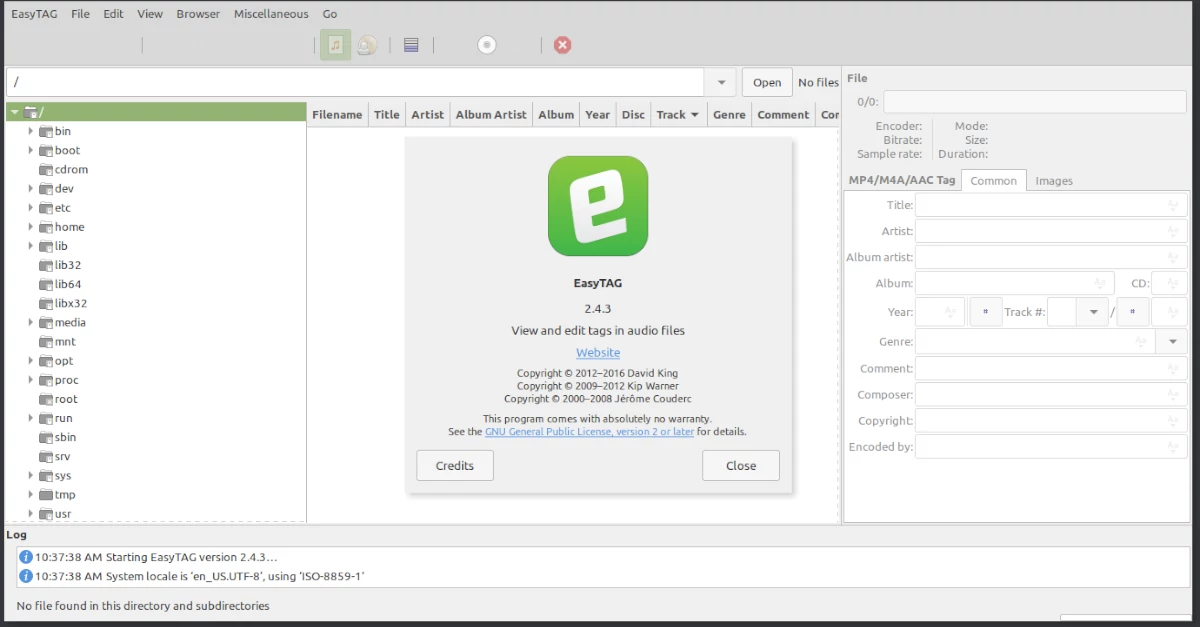Expand the proc folder
The height and width of the screenshot is (627, 1200).
coord(31,380)
